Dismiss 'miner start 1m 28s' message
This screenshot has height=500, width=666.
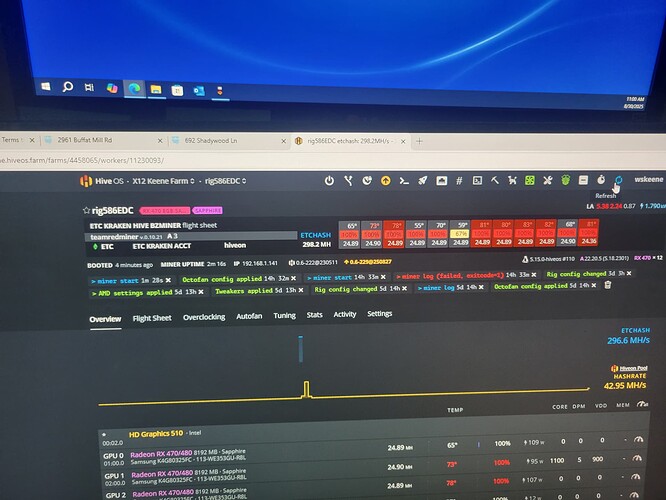(x=169, y=280)
